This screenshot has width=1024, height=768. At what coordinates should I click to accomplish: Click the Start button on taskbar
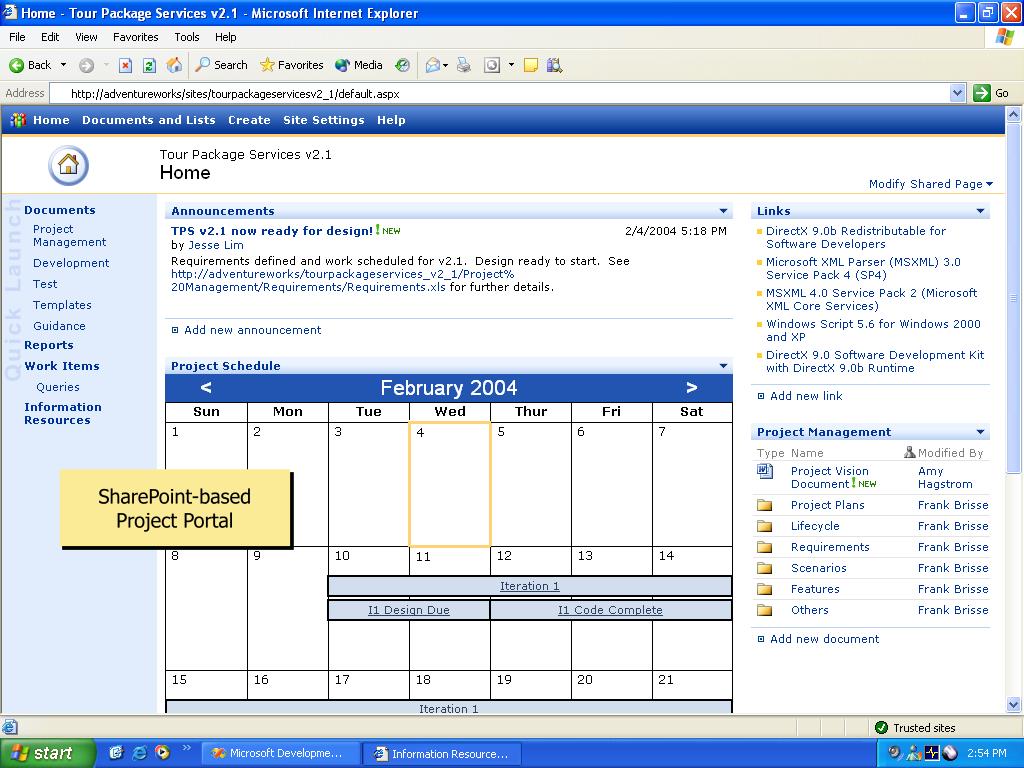[x=48, y=753]
